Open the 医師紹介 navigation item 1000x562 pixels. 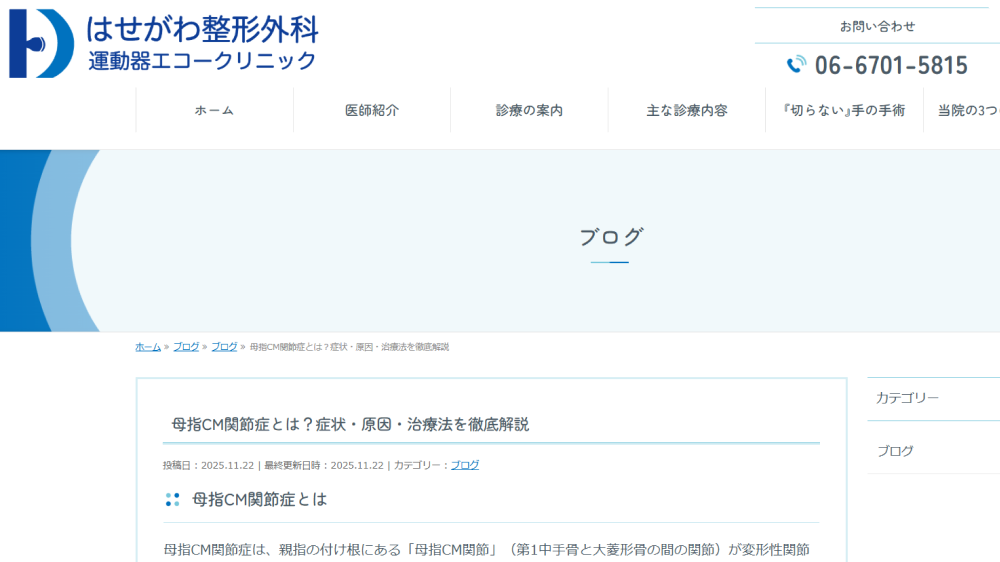tap(371, 110)
